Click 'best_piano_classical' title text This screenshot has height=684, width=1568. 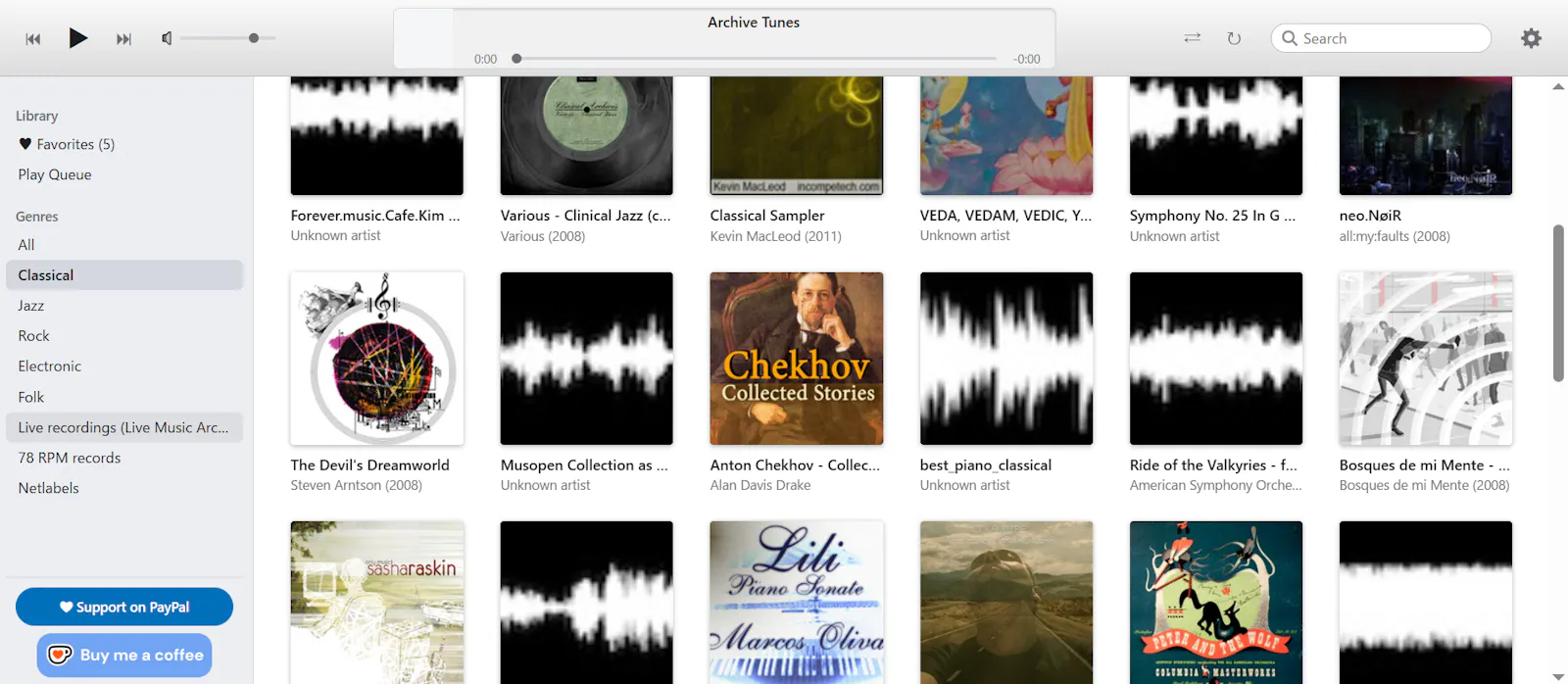[x=986, y=465]
